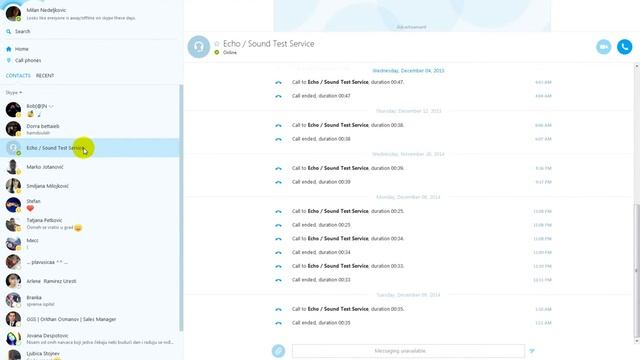Click the attachment paperclip button
The image size is (640, 360).
(x=278, y=351)
